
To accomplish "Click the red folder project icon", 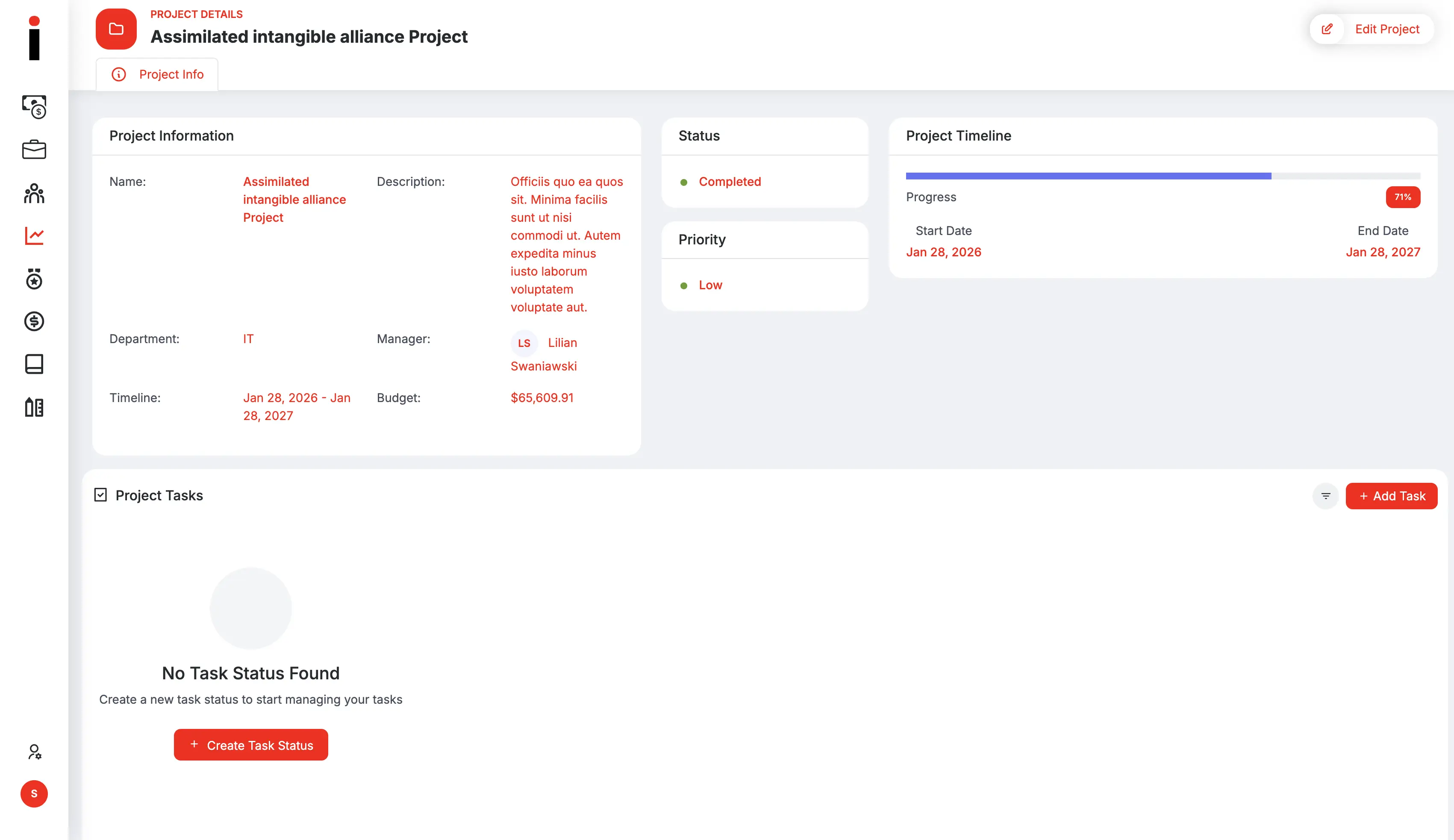I will coord(116,29).
